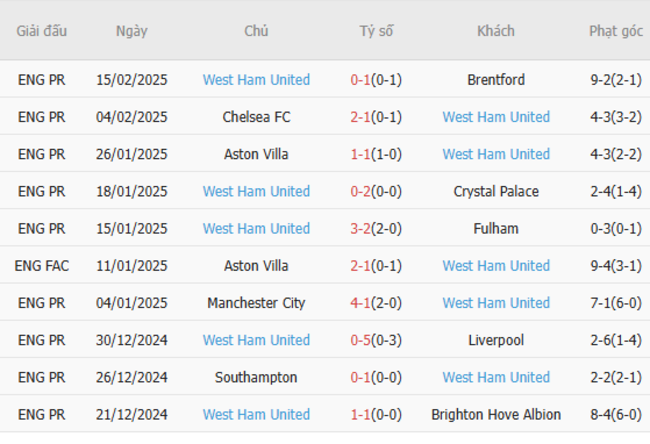Open West Ham United link in Crystal Palace row
This screenshot has height=444, width=650.
256,191
